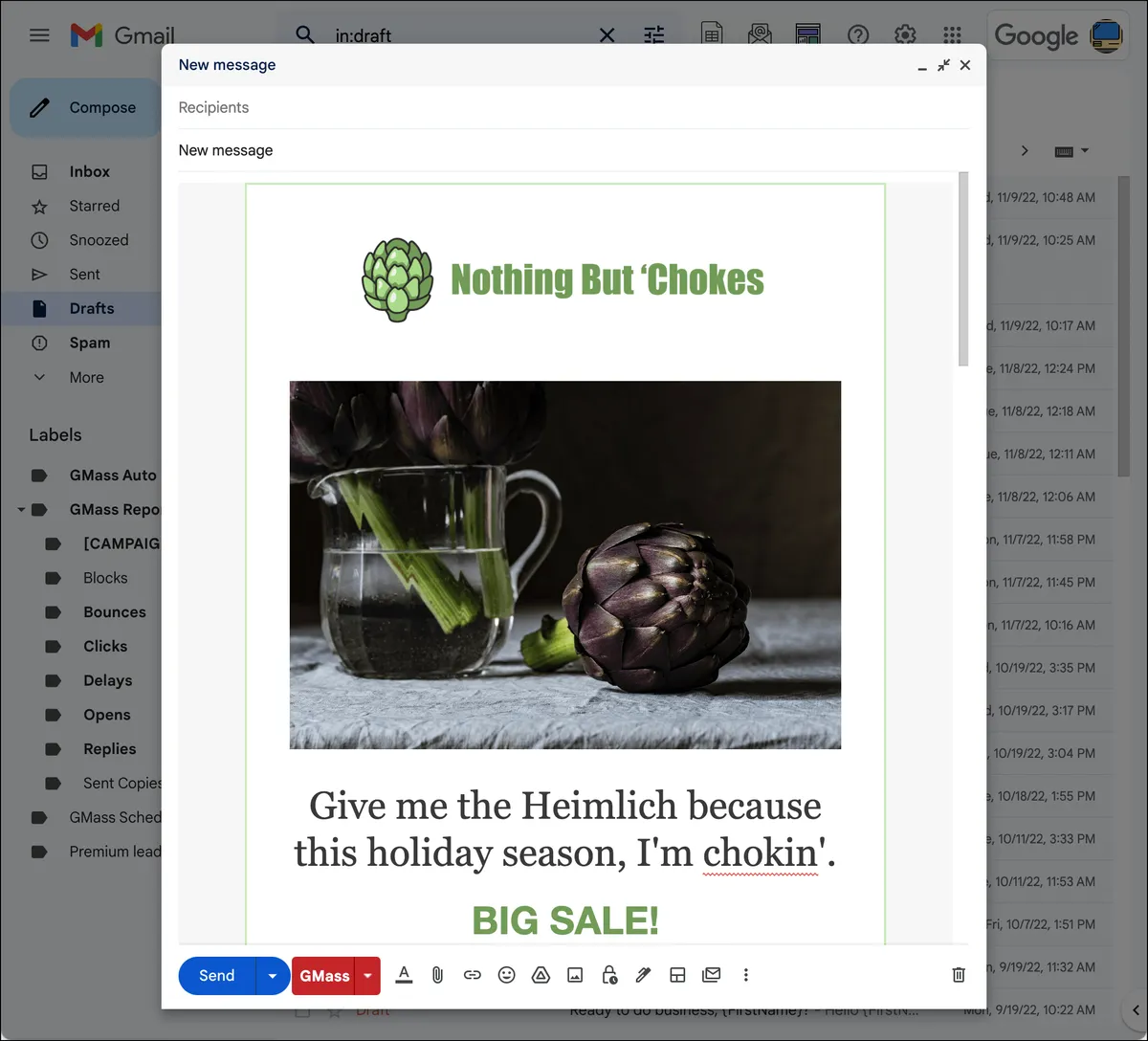The image size is (1148, 1041).
Task: Show side panel chevron
Action: click(1136, 1010)
